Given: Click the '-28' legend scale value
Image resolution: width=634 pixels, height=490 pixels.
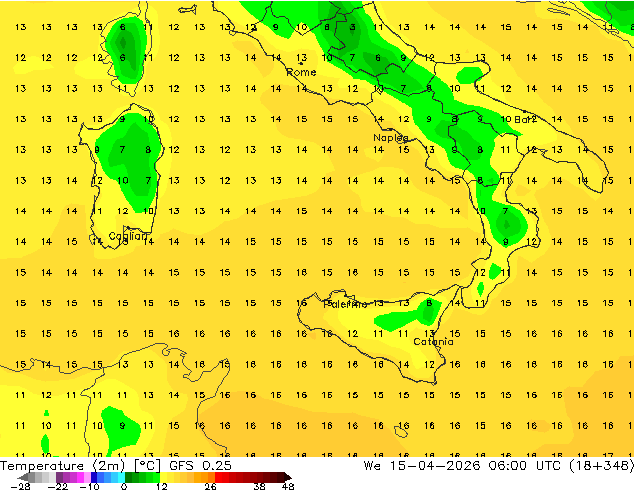Looking at the screenshot, I should 20,486.
